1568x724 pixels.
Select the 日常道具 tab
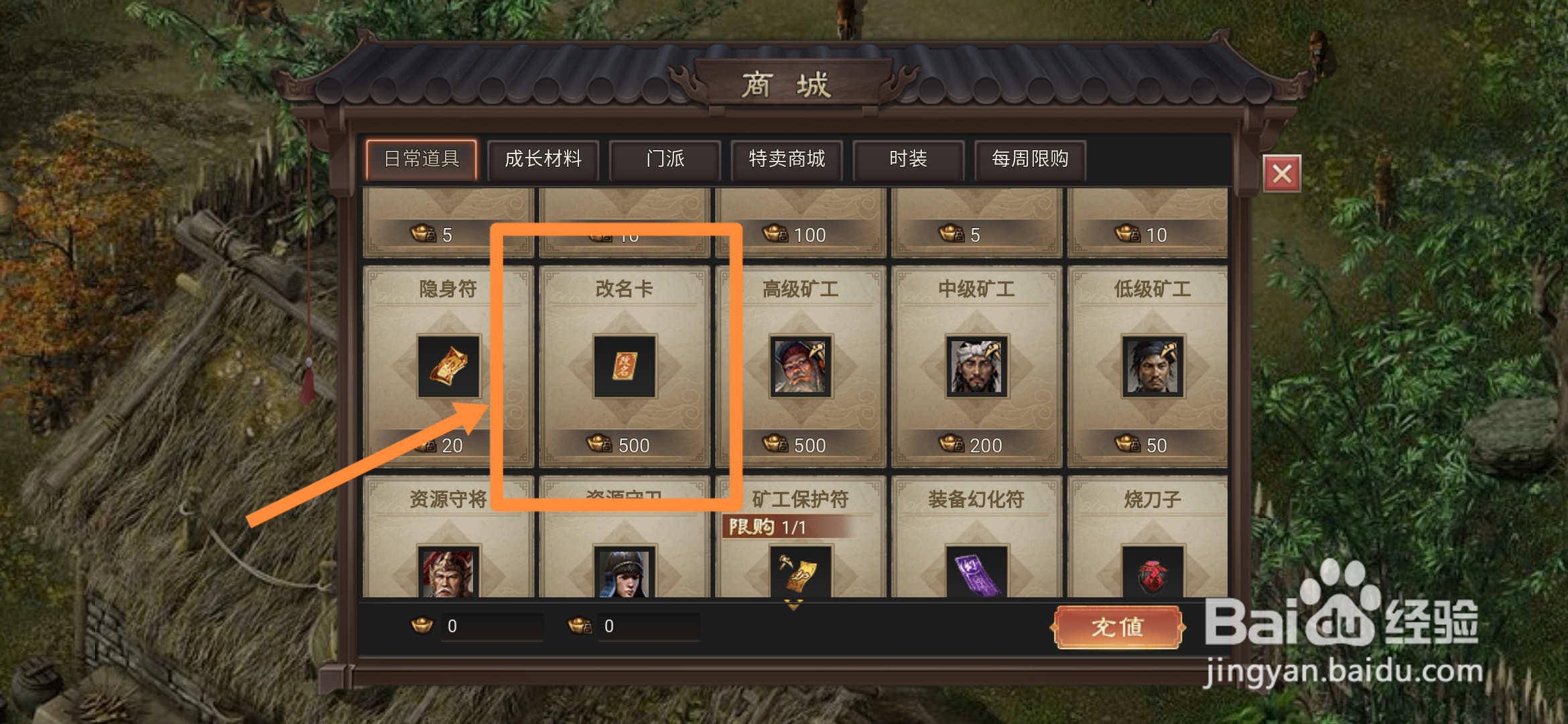(x=421, y=160)
